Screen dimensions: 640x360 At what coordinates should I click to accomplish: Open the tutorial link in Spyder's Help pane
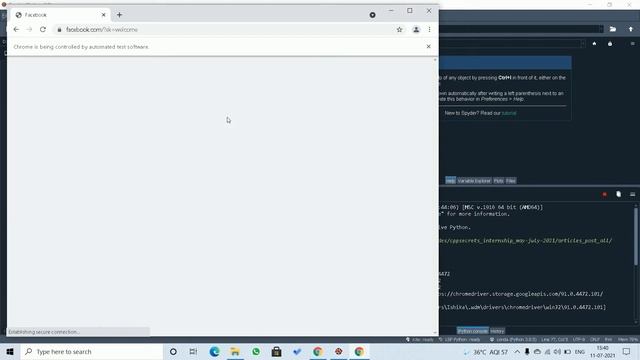pyautogui.click(x=509, y=113)
